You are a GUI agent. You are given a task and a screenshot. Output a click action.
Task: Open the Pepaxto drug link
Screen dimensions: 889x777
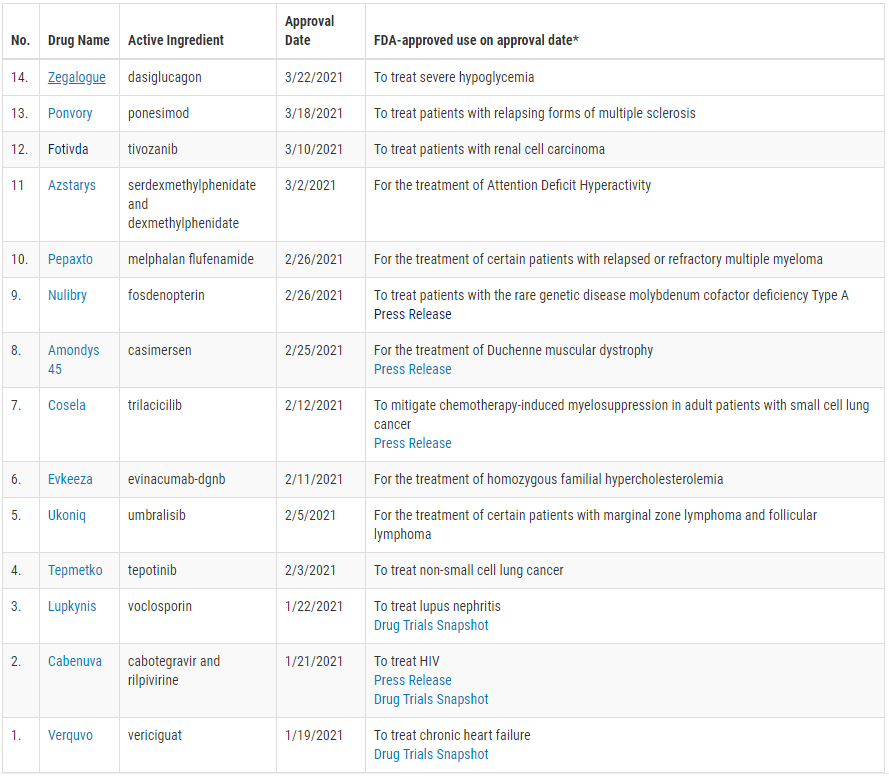point(70,259)
